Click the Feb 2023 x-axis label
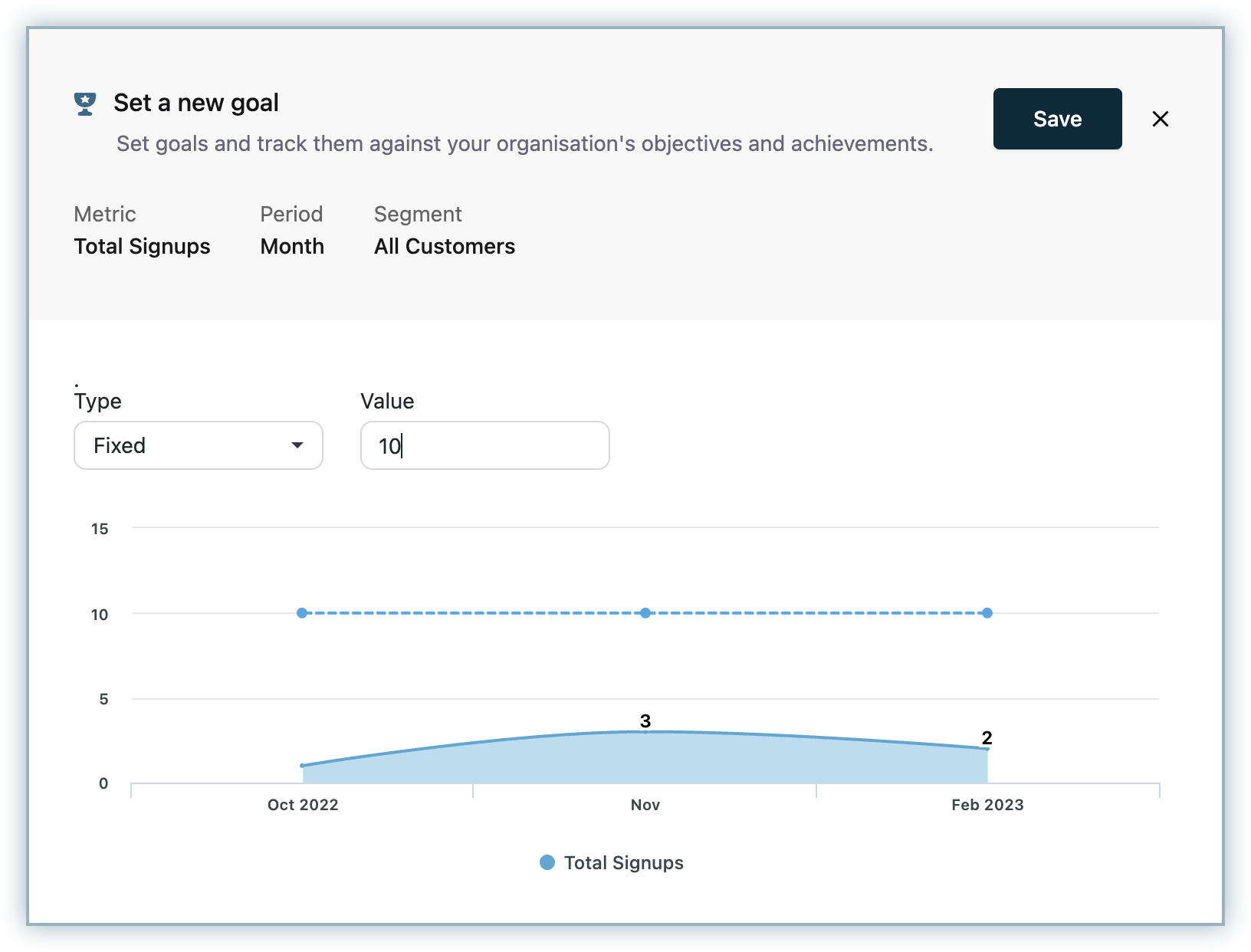Image resolution: width=1251 pixels, height=952 pixels. 987,805
